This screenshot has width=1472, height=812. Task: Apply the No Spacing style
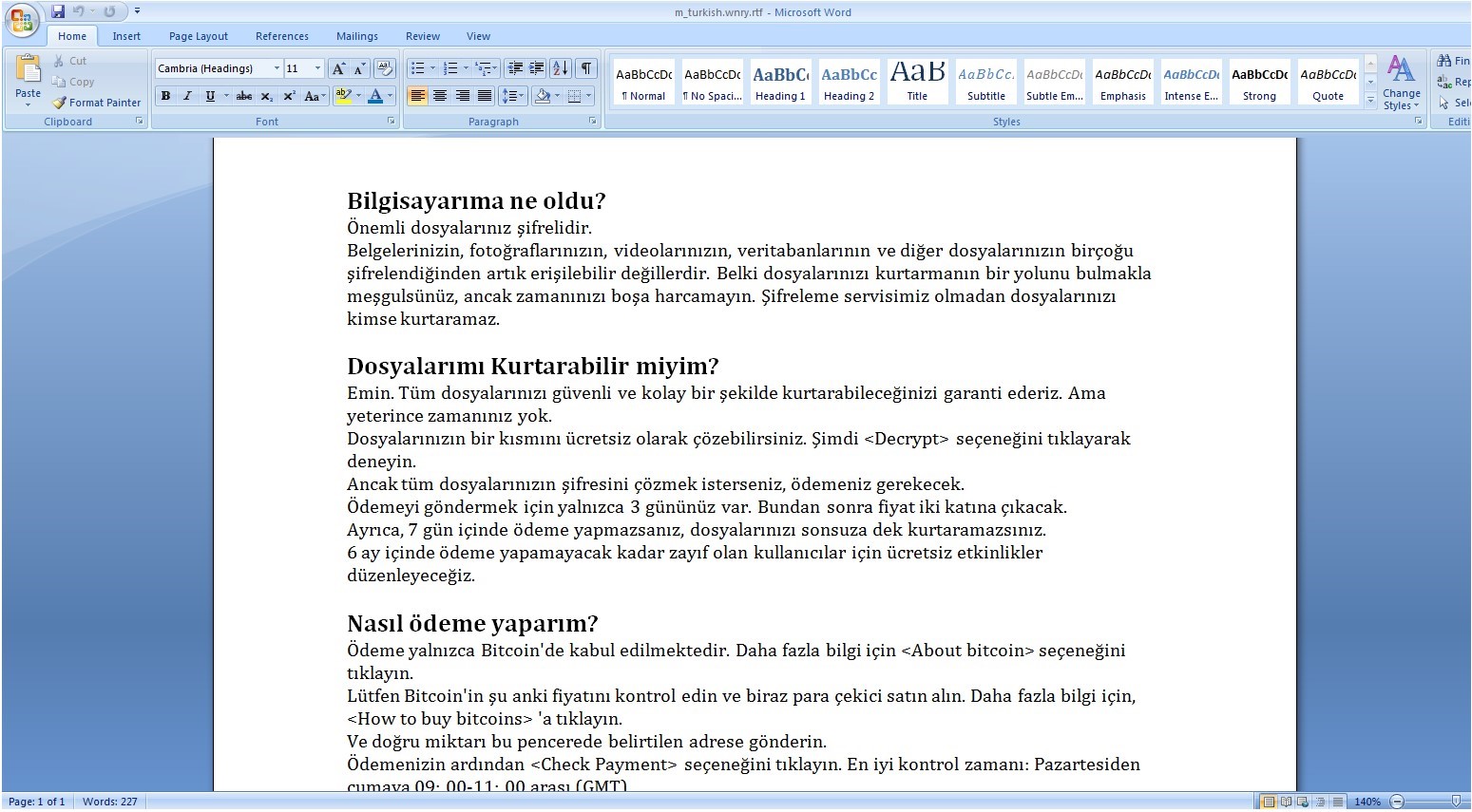point(712,82)
